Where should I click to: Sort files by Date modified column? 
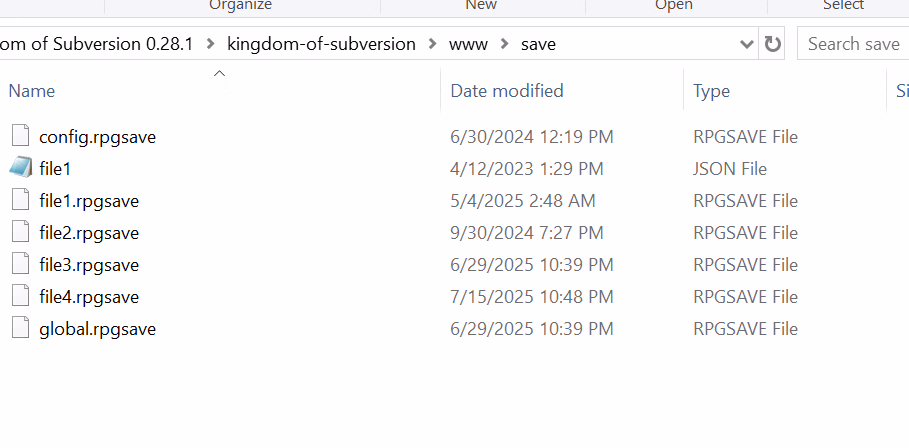[506, 91]
